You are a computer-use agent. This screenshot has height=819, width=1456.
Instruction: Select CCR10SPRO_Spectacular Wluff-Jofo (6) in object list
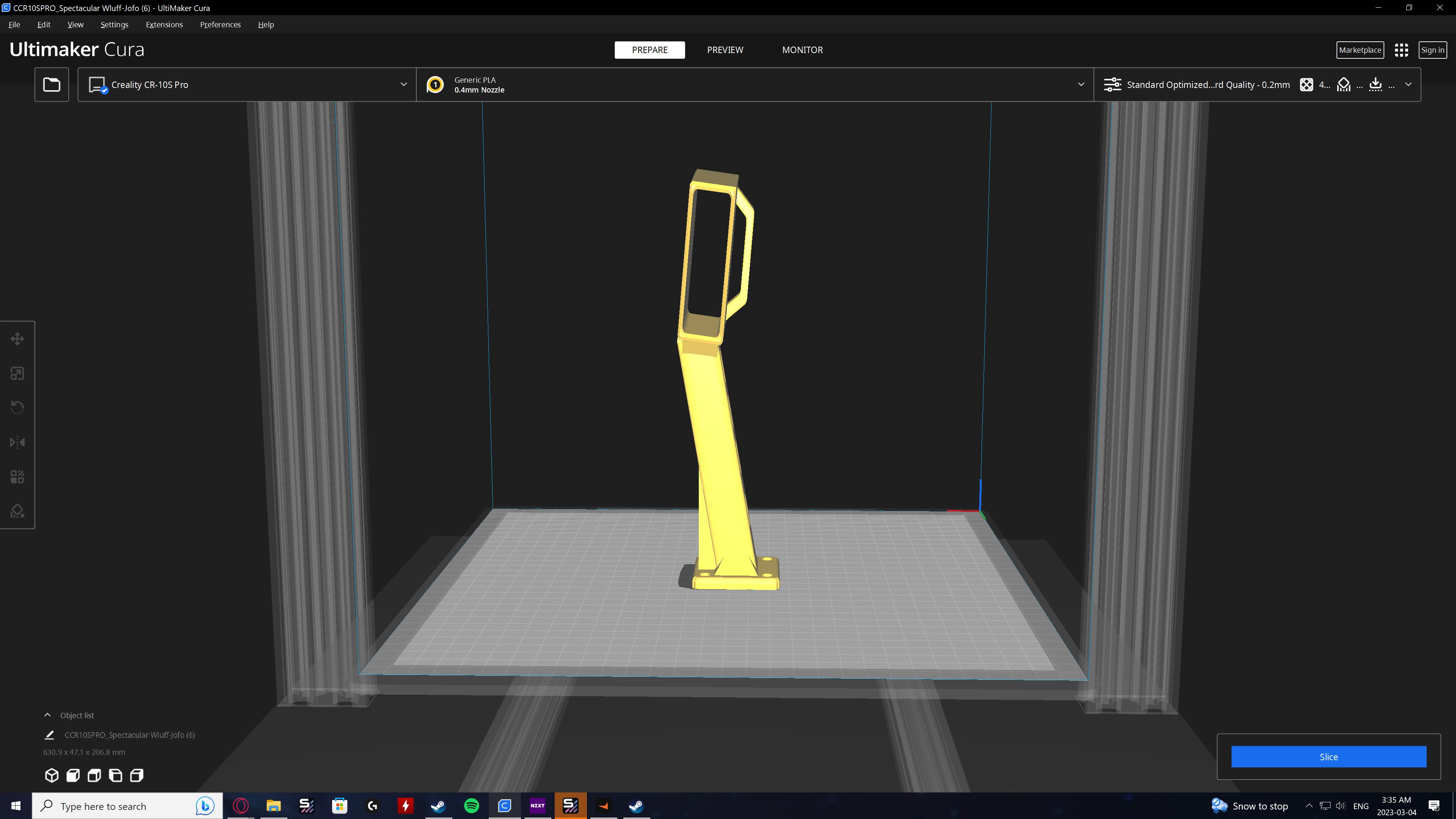click(x=129, y=735)
